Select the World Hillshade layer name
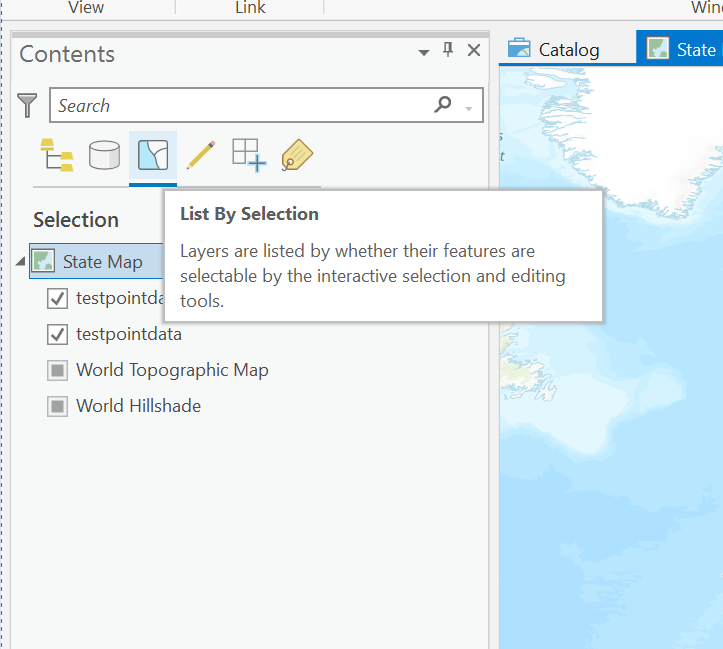 point(138,406)
